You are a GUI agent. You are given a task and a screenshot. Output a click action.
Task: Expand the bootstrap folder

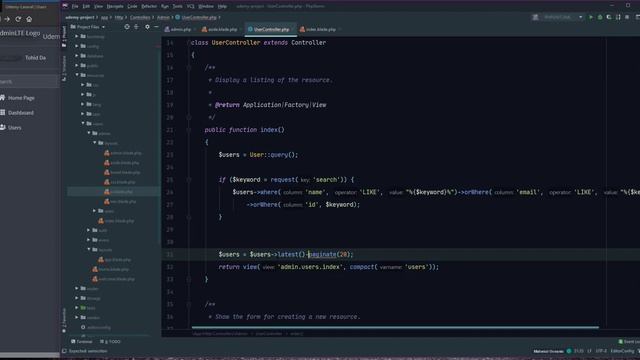pos(76,36)
